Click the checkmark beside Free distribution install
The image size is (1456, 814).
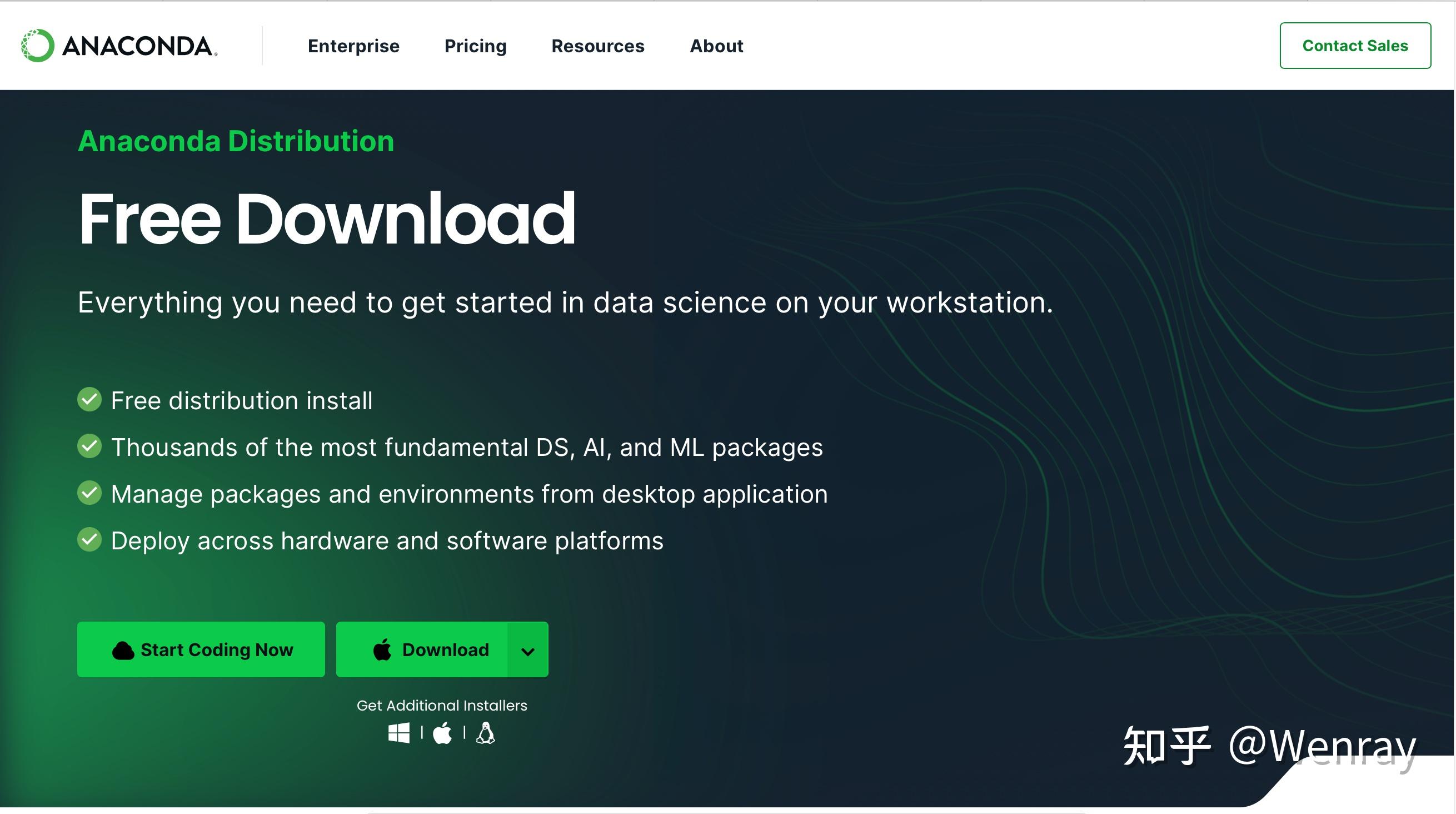point(89,399)
